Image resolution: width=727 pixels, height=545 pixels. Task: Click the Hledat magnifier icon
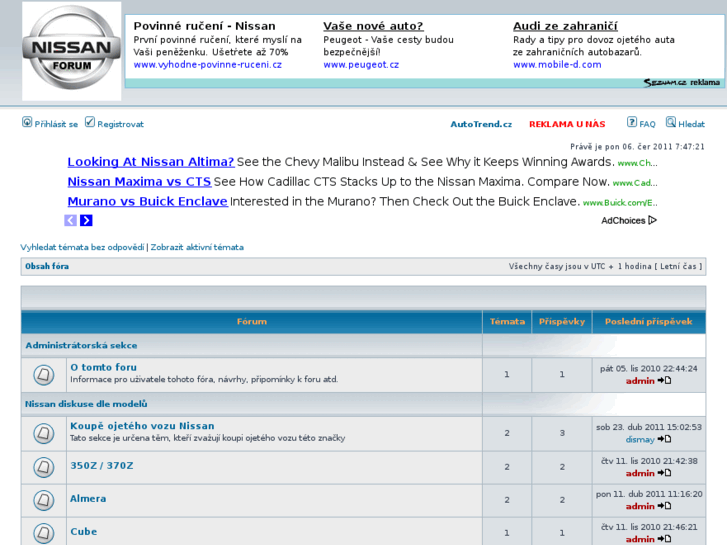[671, 122]
